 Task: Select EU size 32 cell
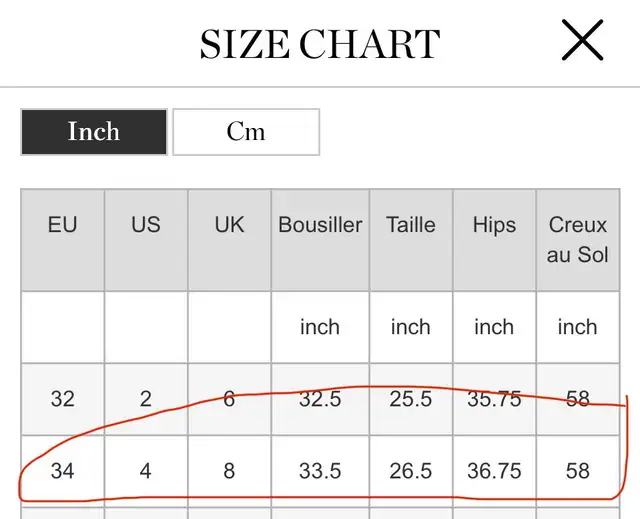62,399
